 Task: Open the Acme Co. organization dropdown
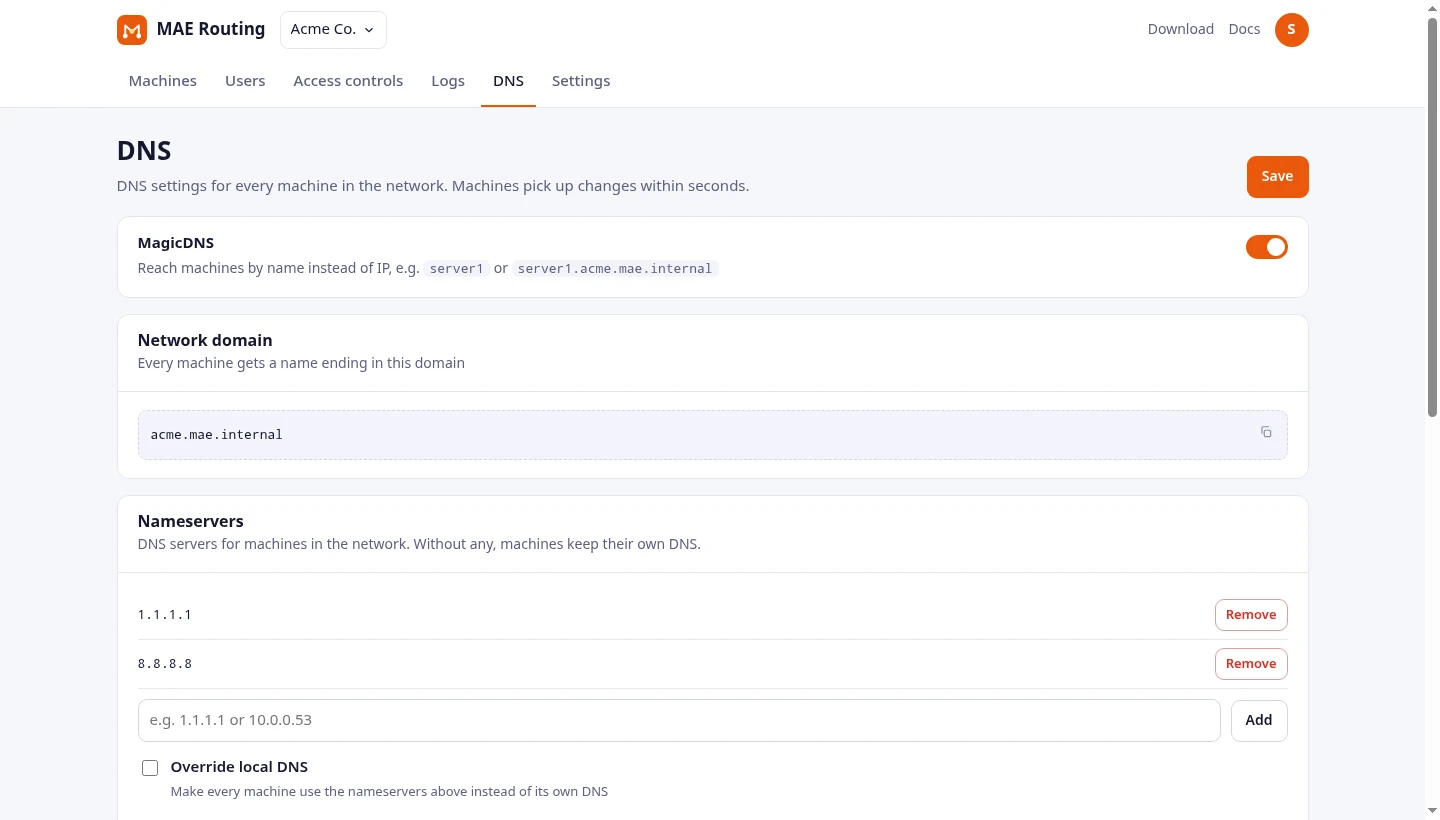(333, 30)
